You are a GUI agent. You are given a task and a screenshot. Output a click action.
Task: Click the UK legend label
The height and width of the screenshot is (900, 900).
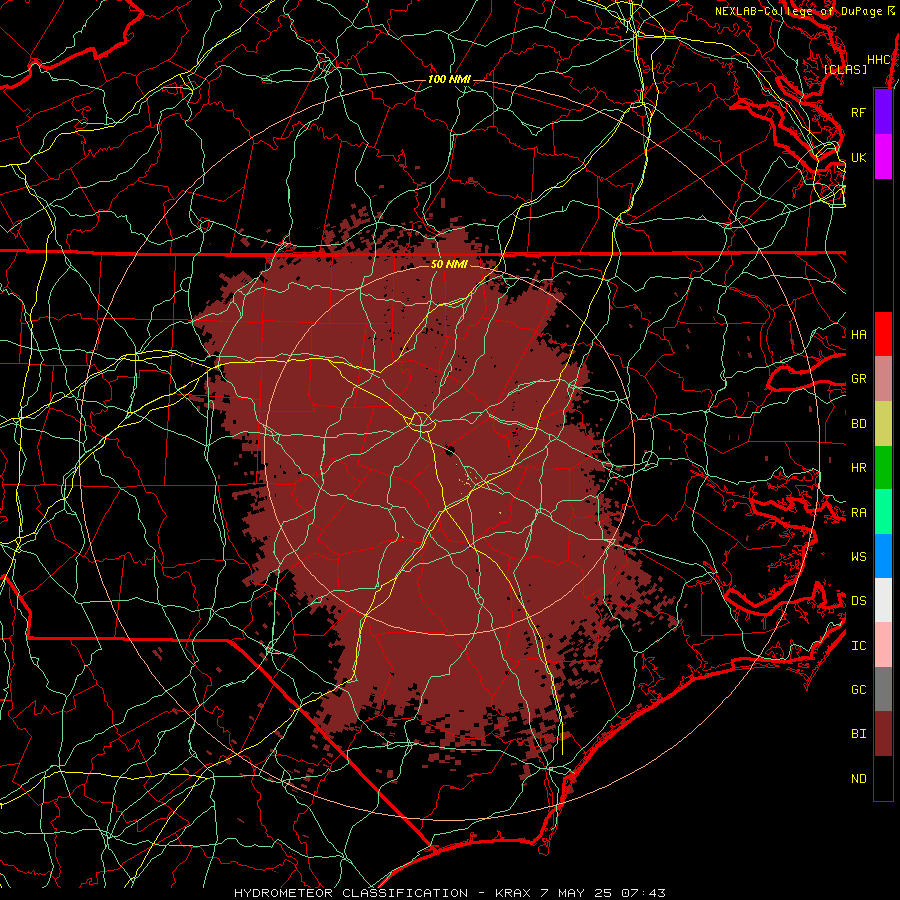pyautogui.click(x=858, y=158)
